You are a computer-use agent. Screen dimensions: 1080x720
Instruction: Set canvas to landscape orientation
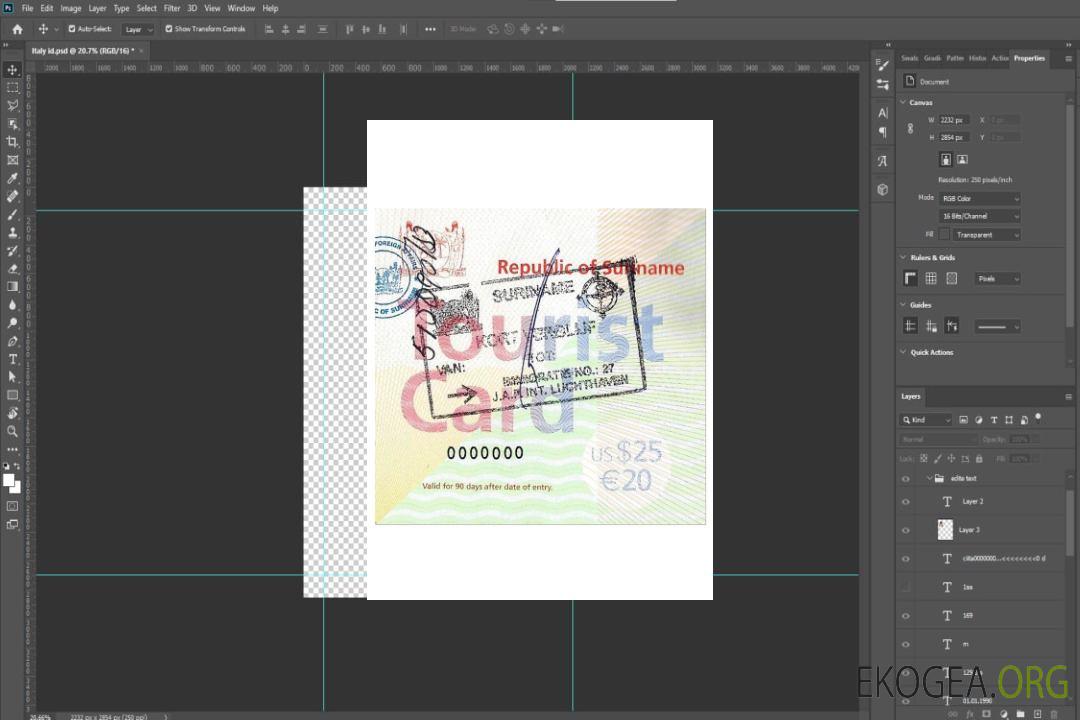[x=962, y=160]
